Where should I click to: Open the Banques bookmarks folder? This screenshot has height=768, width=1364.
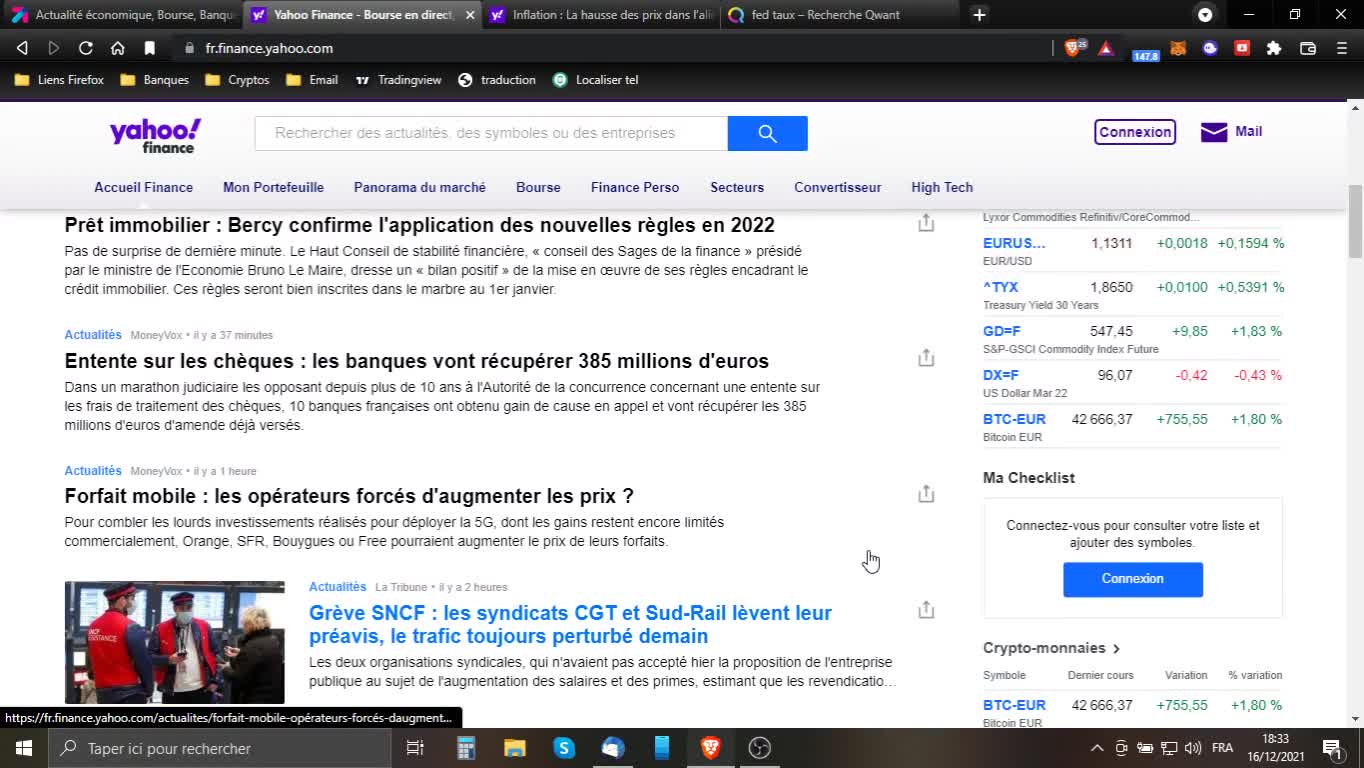(154, 80)
